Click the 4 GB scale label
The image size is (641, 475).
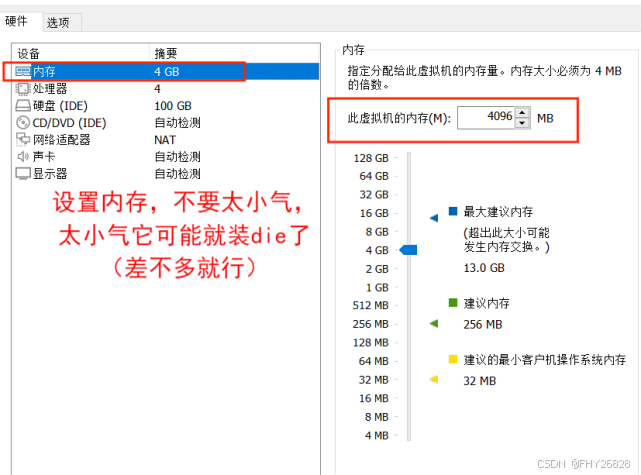[377, 250]
